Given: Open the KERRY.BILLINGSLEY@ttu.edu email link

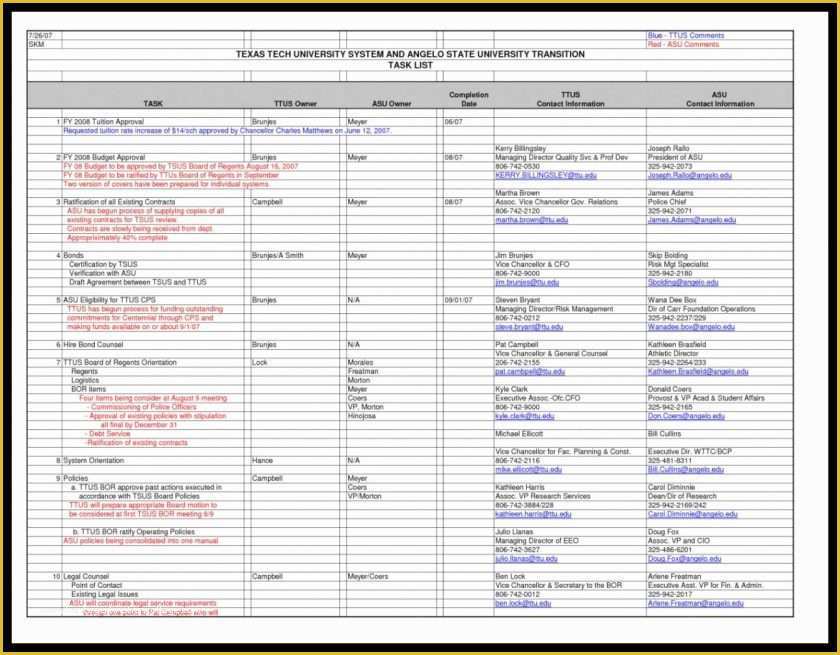Looking at the screenshot, I should (x=545, y=175).
